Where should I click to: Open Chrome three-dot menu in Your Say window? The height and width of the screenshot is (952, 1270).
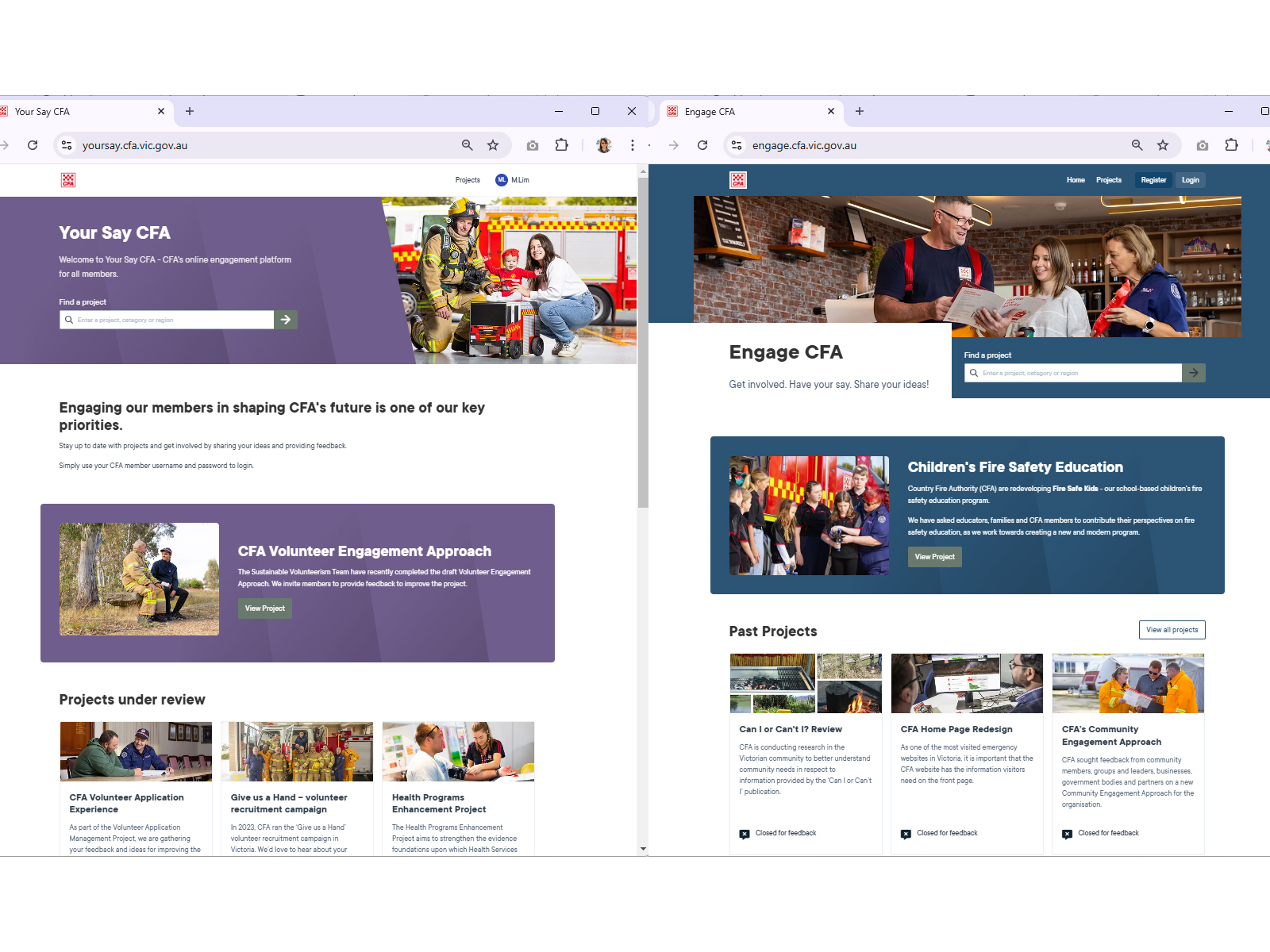coord(633,145)
